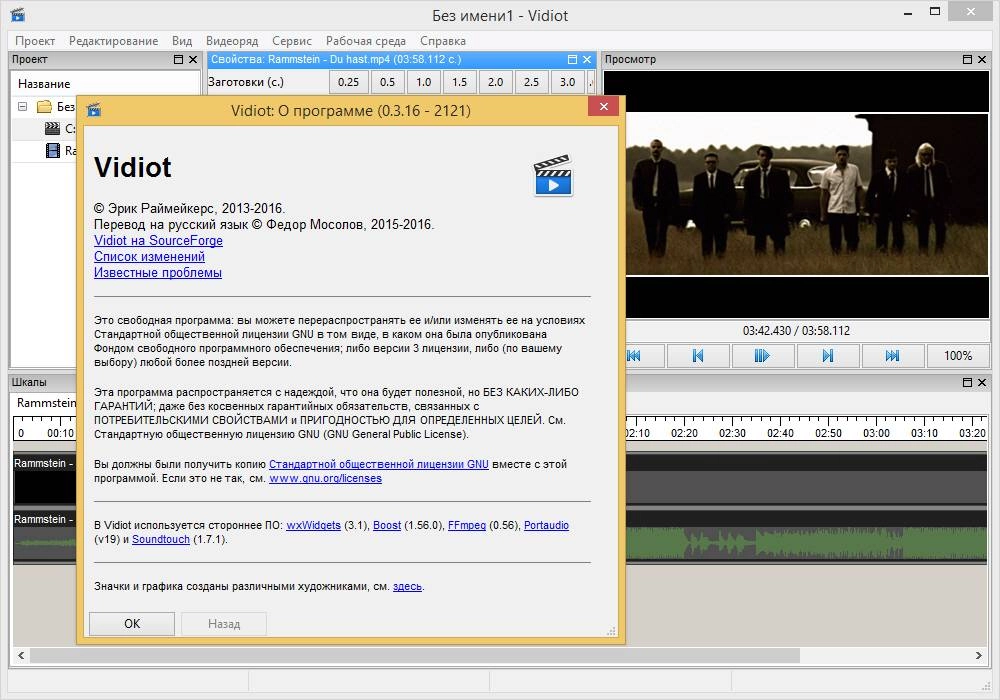Click the 03:00 mark on timeline ruler
The height and width of the screenshot is (700, 1000).
876,433
